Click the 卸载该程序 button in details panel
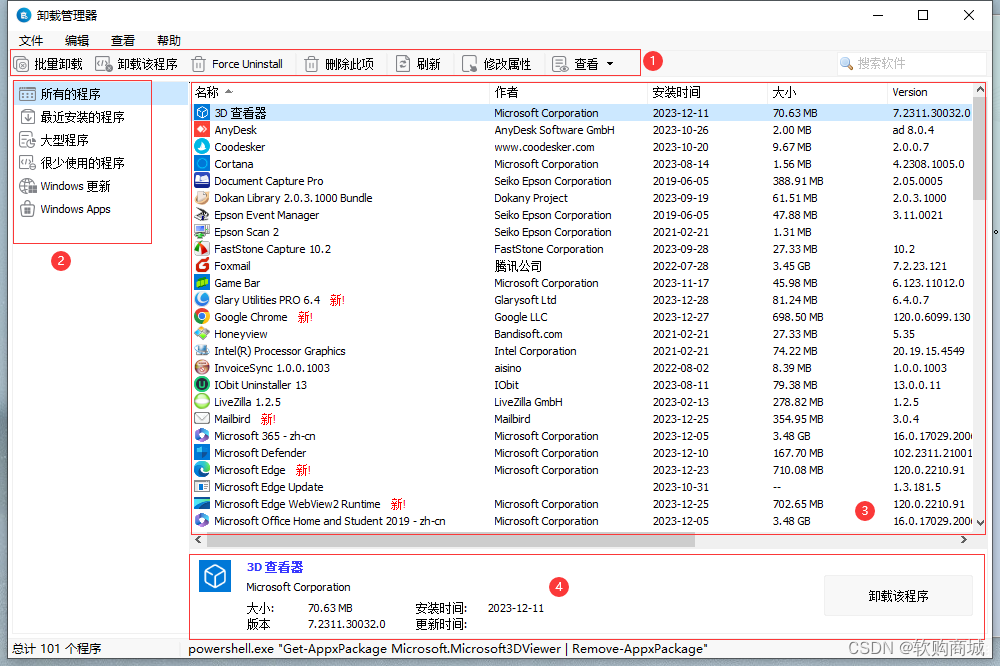Screen dimensions: 1000x666 coord(897,595)
